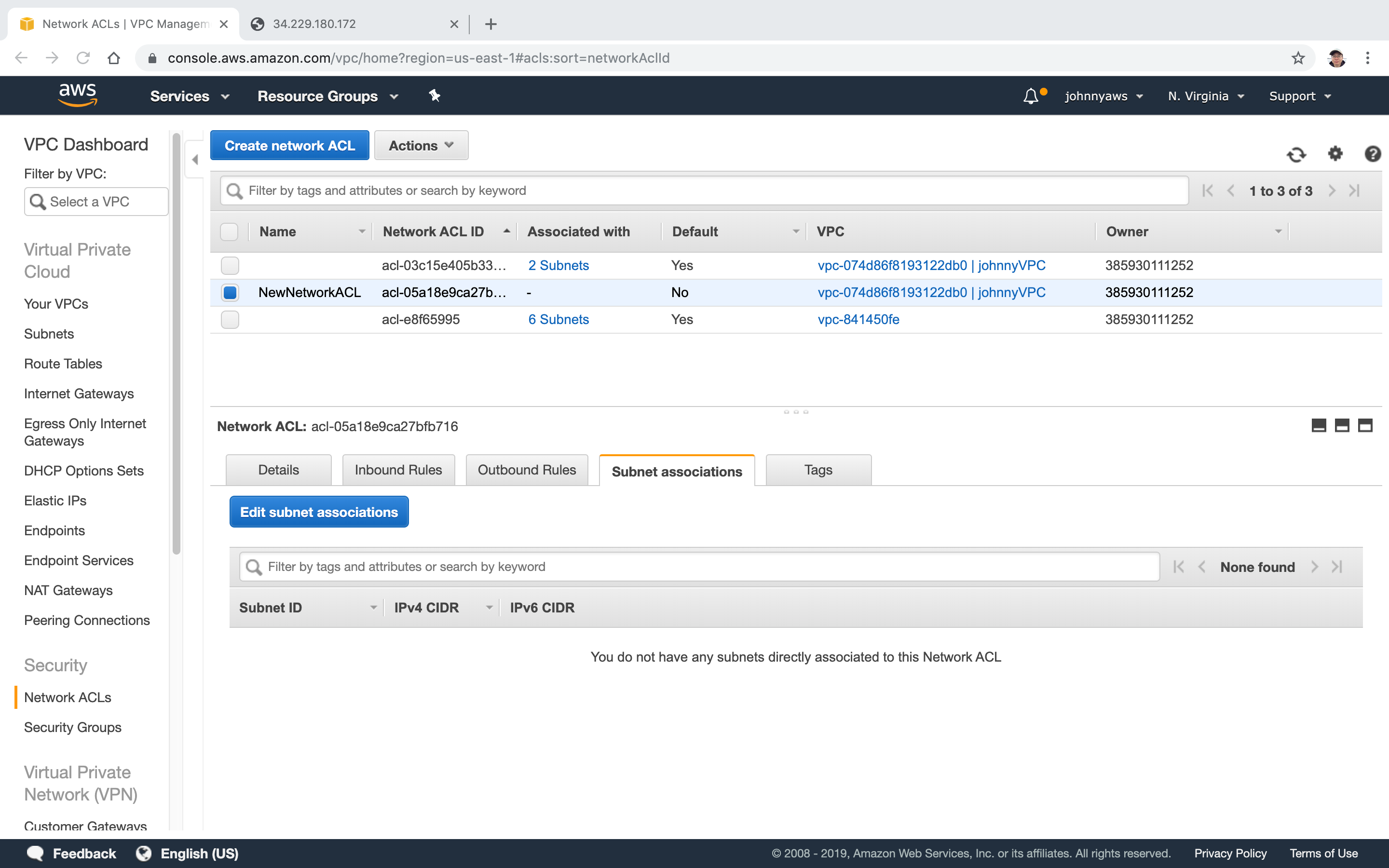Go to first page of ACL list
The image size is (1389, 868).
1208,190
